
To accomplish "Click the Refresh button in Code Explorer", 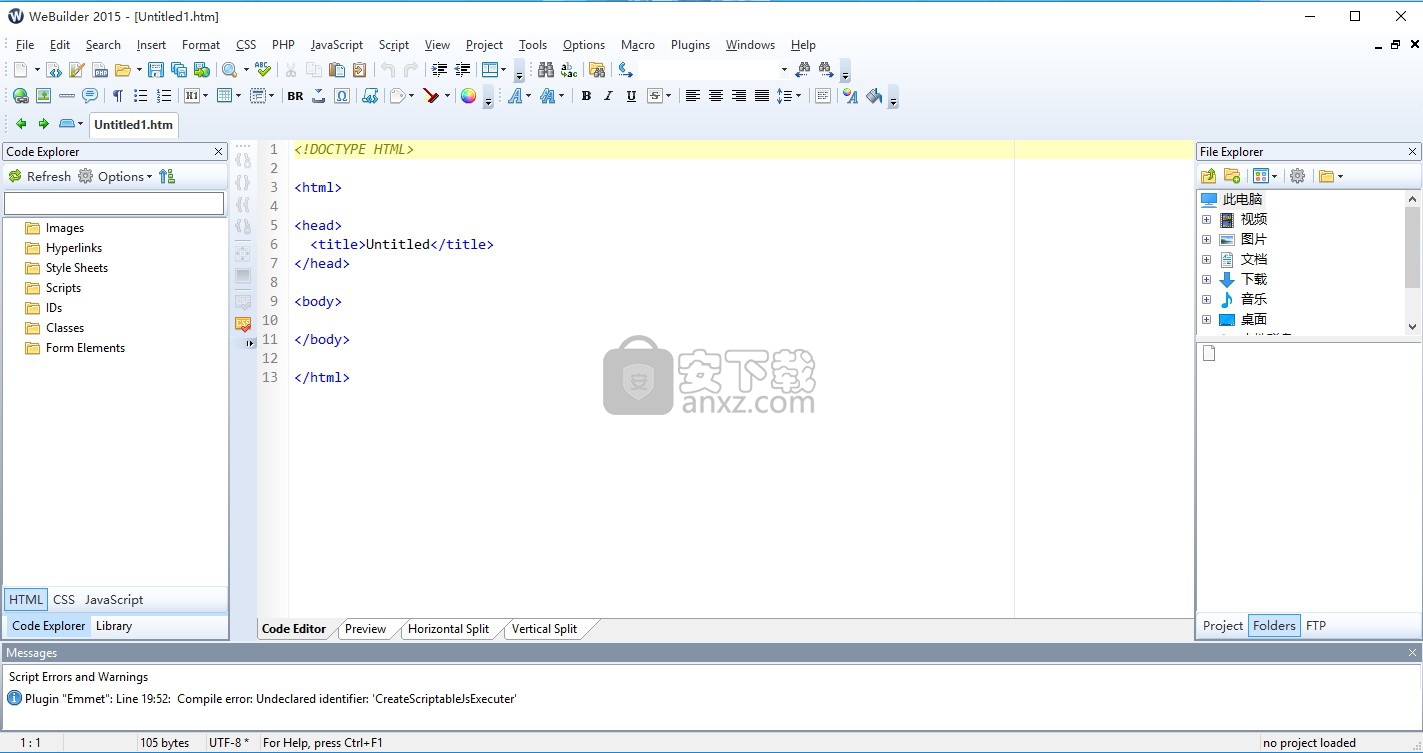I will 40,176.
